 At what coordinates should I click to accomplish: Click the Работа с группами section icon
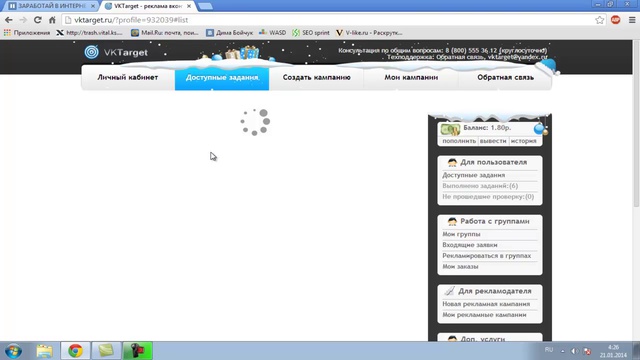[452, 221]
